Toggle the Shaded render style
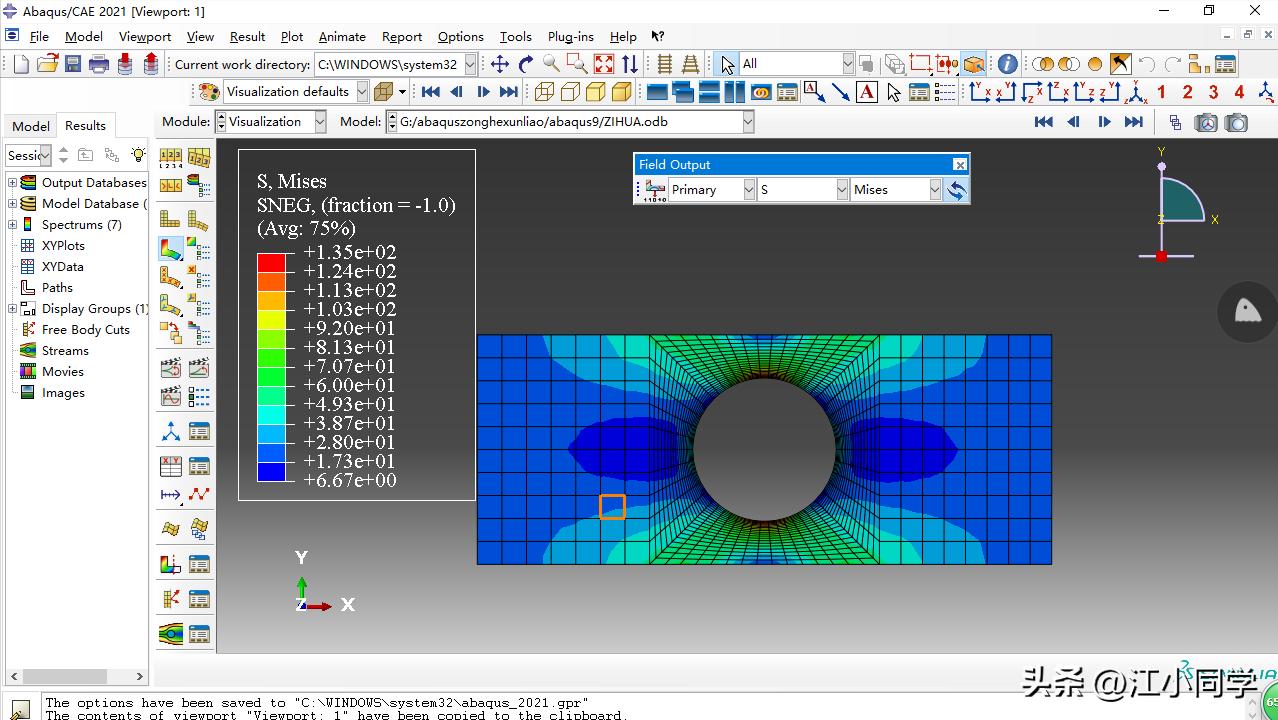Viewport: 1278px width, 720px height. (x=621, y=92)
